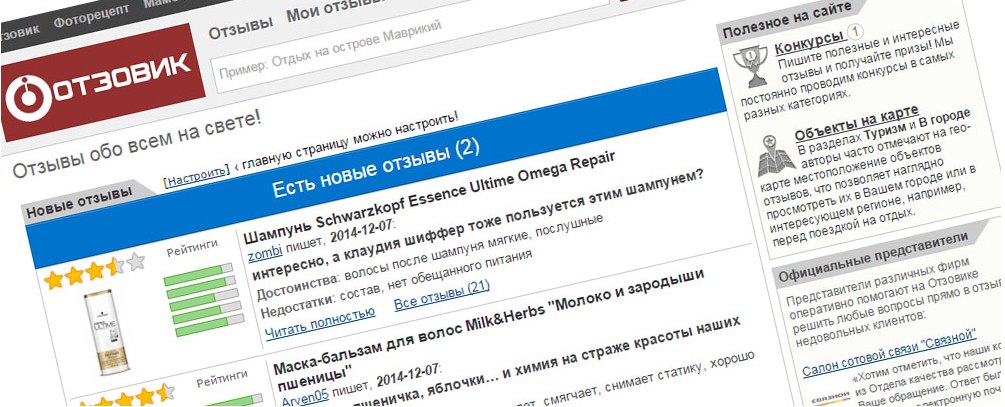Viewport: 1005px width, 407px height.
Task: Click the Отзывы обо всем на свете! heading
Action: (137, 144)
